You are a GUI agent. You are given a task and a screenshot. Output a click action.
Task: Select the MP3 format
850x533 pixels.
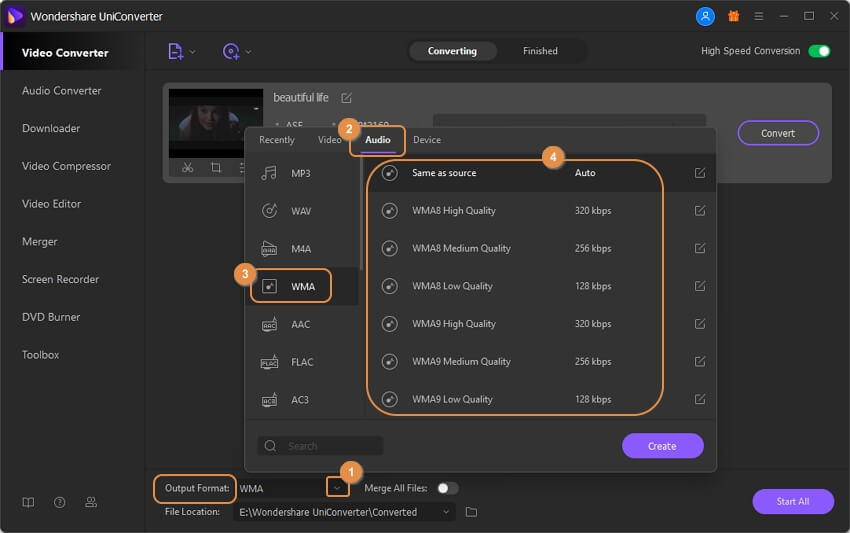(x=301, y=173)
